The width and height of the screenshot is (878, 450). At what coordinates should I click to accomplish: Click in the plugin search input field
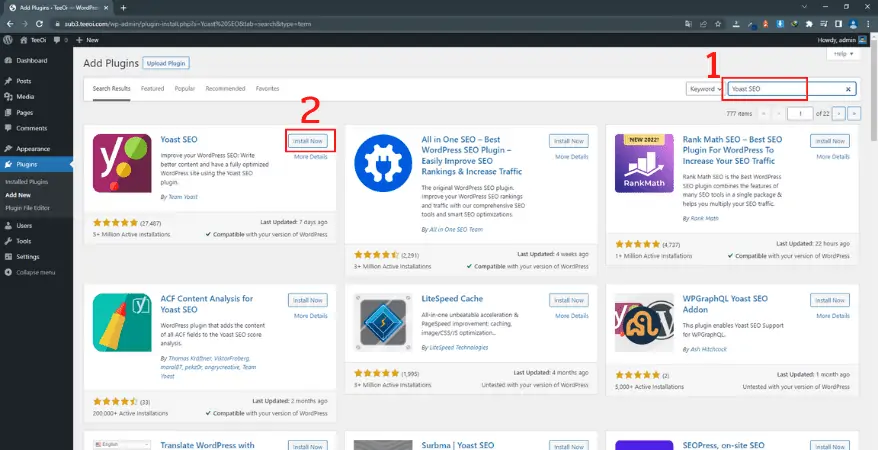pos(791,89)
